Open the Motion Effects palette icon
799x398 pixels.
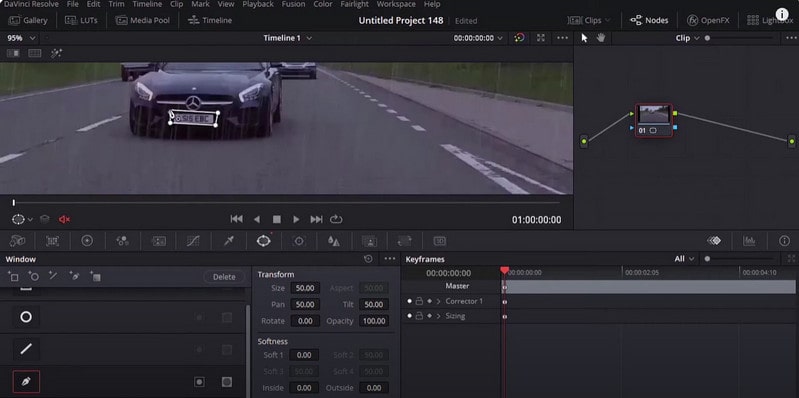pyautogui.click(x=158, y=241)
